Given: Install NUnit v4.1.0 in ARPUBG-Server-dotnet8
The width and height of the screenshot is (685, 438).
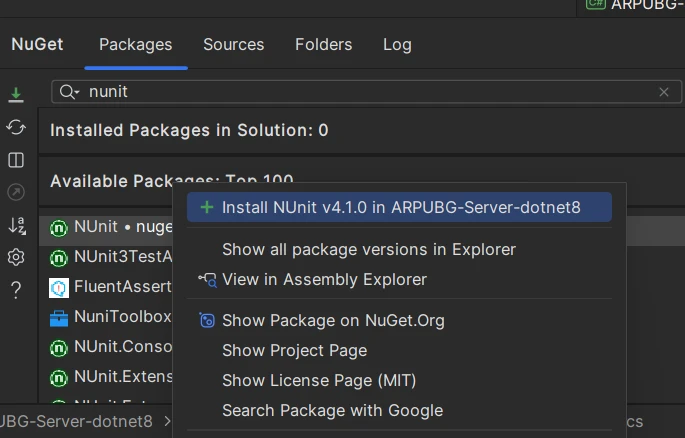Looking at the screenshot, I should coord(401,207).
